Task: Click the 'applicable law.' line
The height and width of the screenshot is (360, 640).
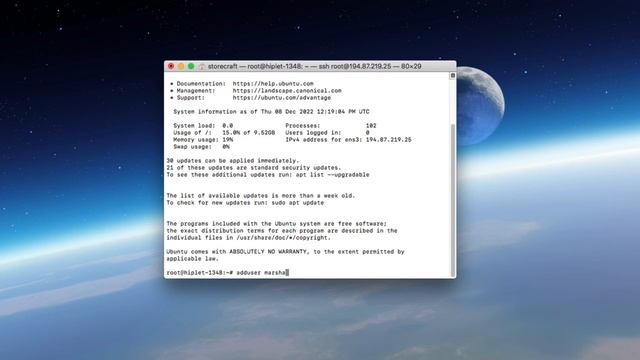Action: [193, 259]
